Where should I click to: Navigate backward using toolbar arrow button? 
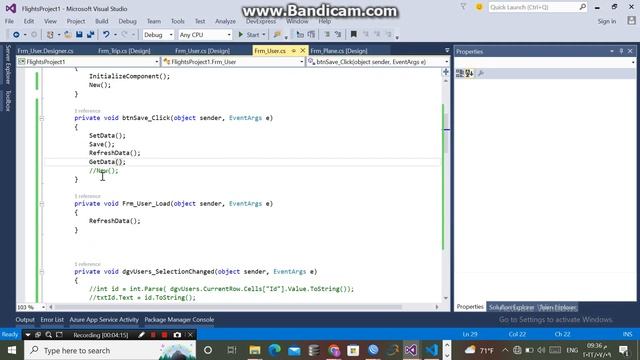(x=16, y=35)
